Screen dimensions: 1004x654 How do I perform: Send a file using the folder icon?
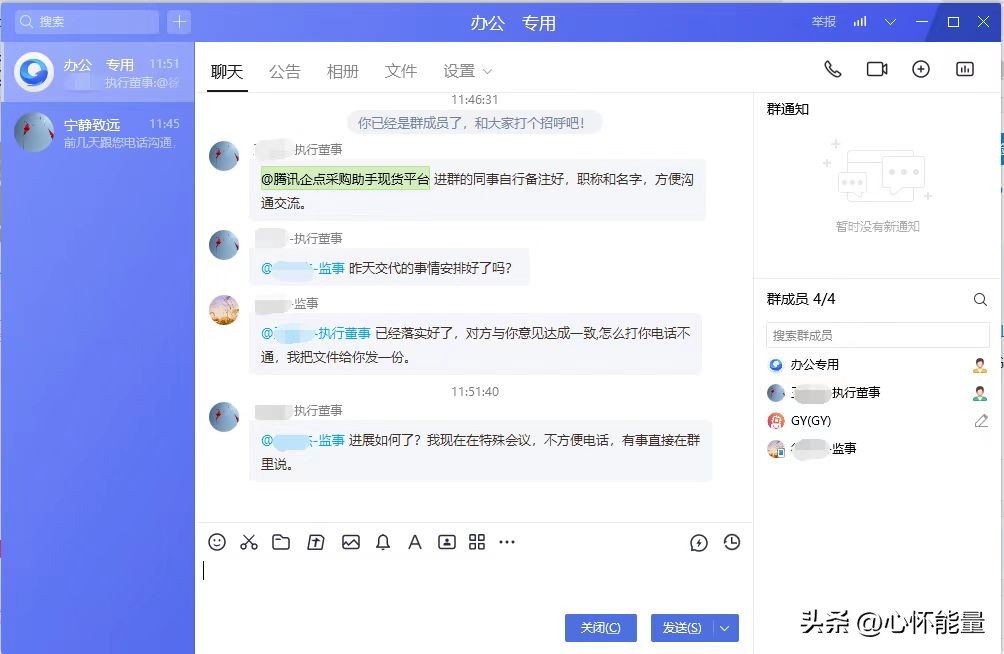[x=281, y=541]
